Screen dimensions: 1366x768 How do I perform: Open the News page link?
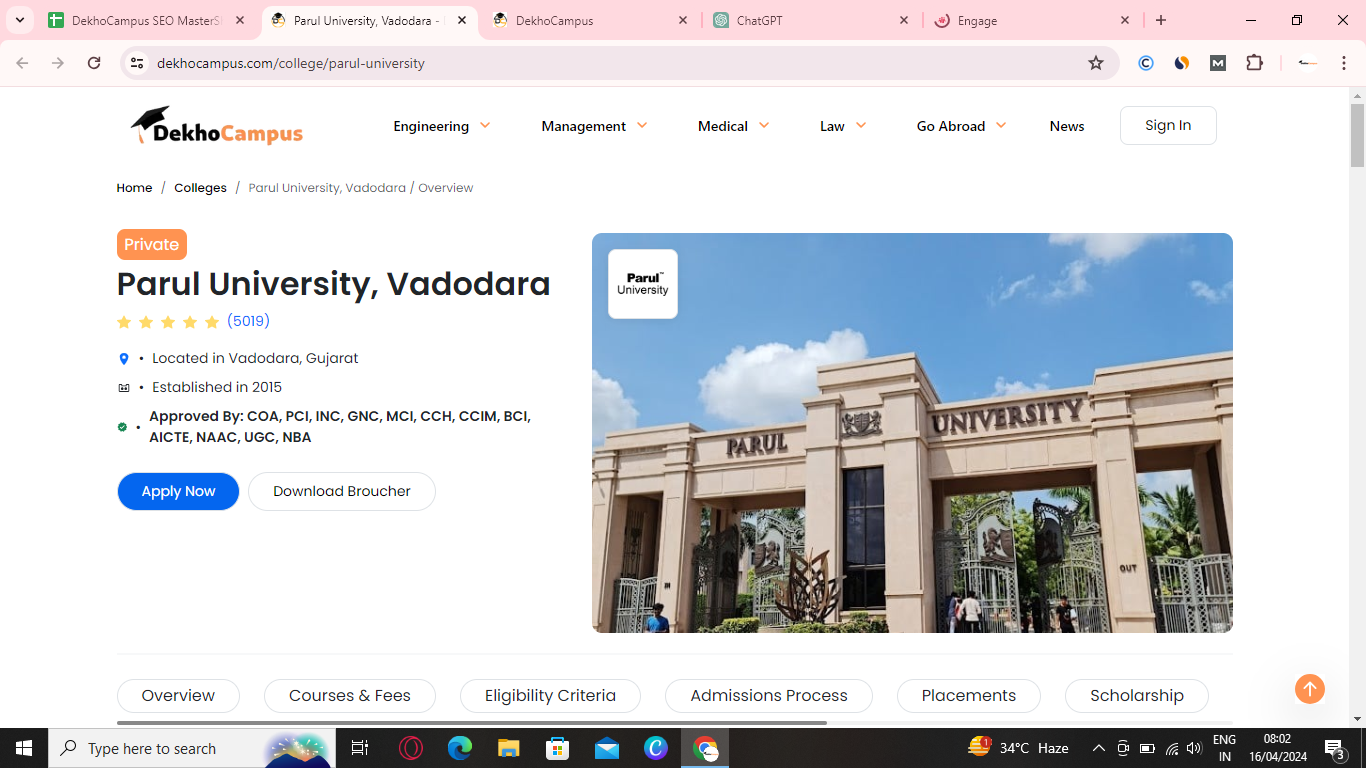pos(1067,126)
